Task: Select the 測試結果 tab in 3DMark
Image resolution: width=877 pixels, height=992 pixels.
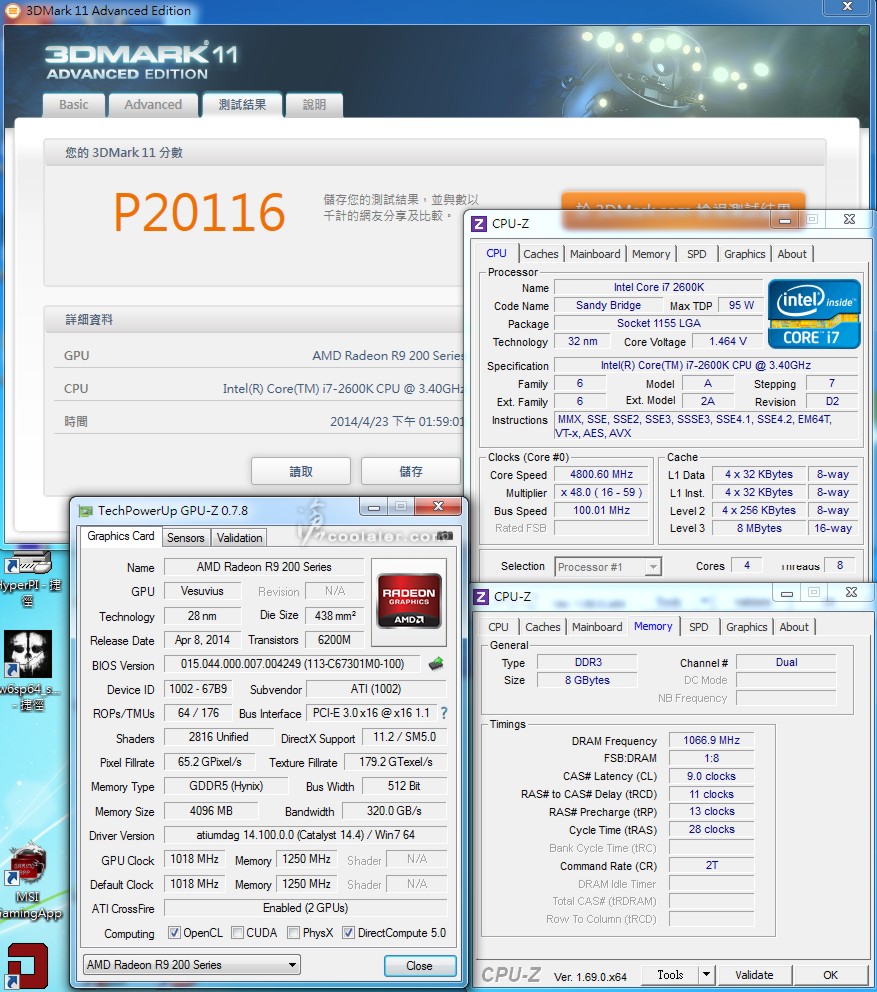Action: coord(242,105)
